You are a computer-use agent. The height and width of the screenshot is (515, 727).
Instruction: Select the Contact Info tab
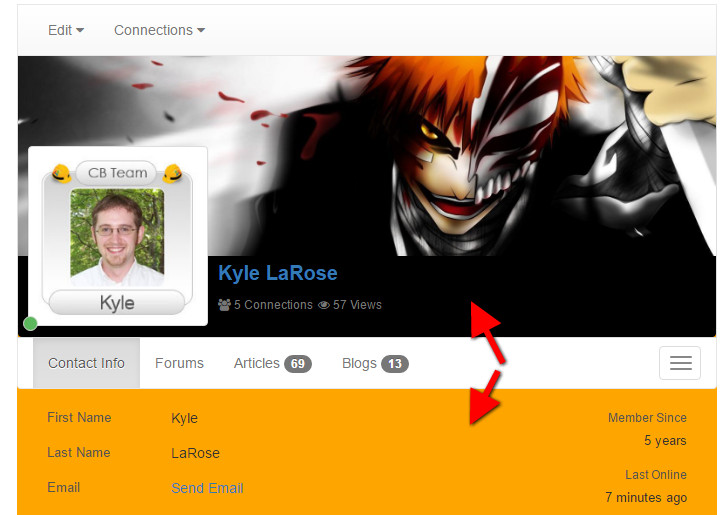coord(86,363)
